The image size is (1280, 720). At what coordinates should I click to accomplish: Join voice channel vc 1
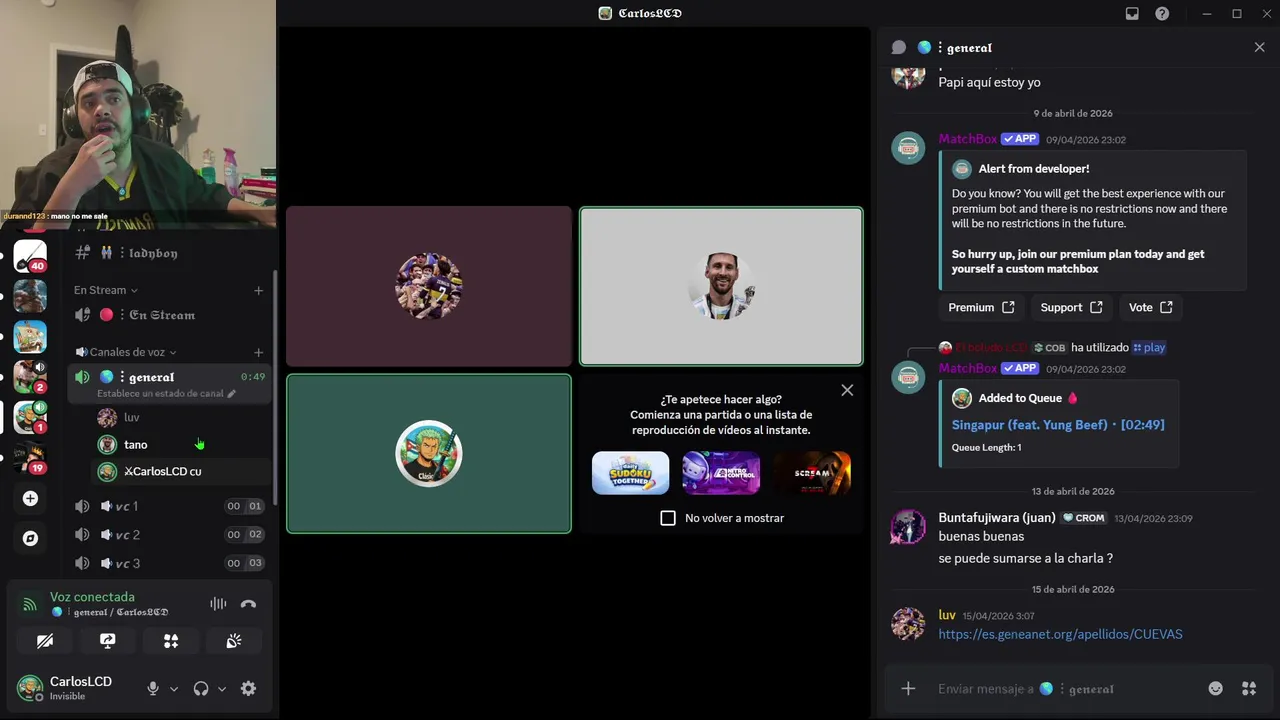(x=170, y=506)
